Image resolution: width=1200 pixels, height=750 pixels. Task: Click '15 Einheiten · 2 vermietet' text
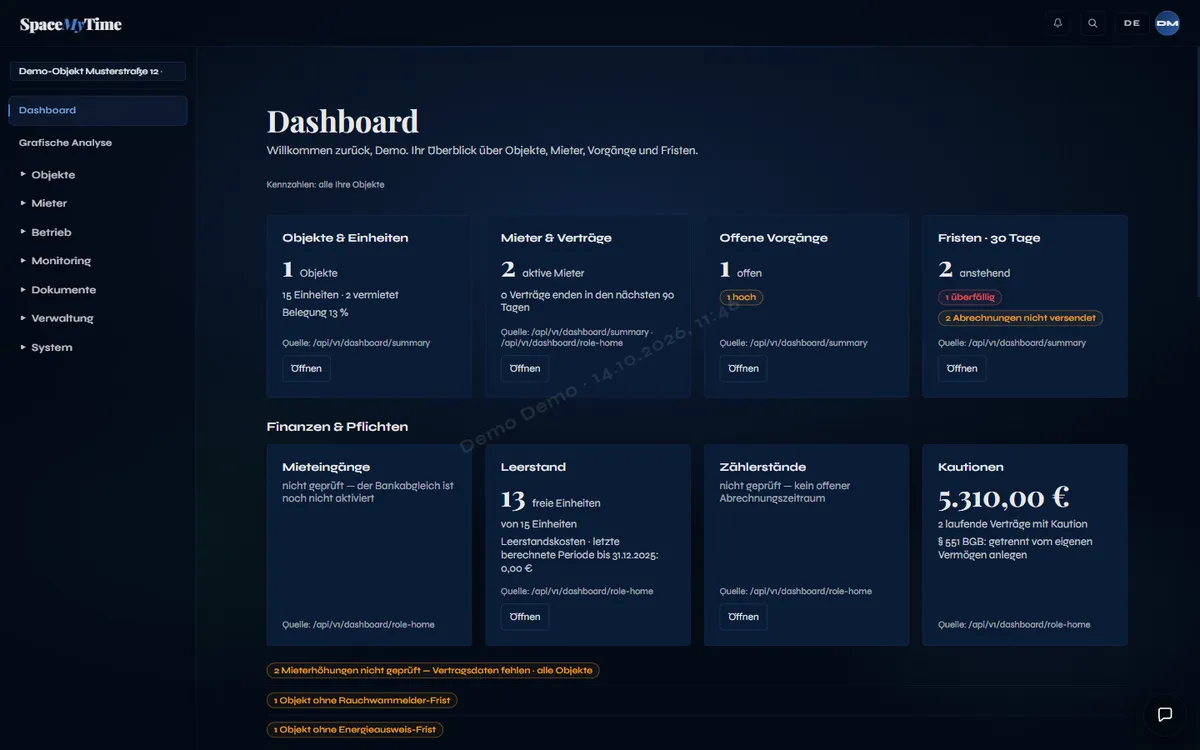coord(340,295)
